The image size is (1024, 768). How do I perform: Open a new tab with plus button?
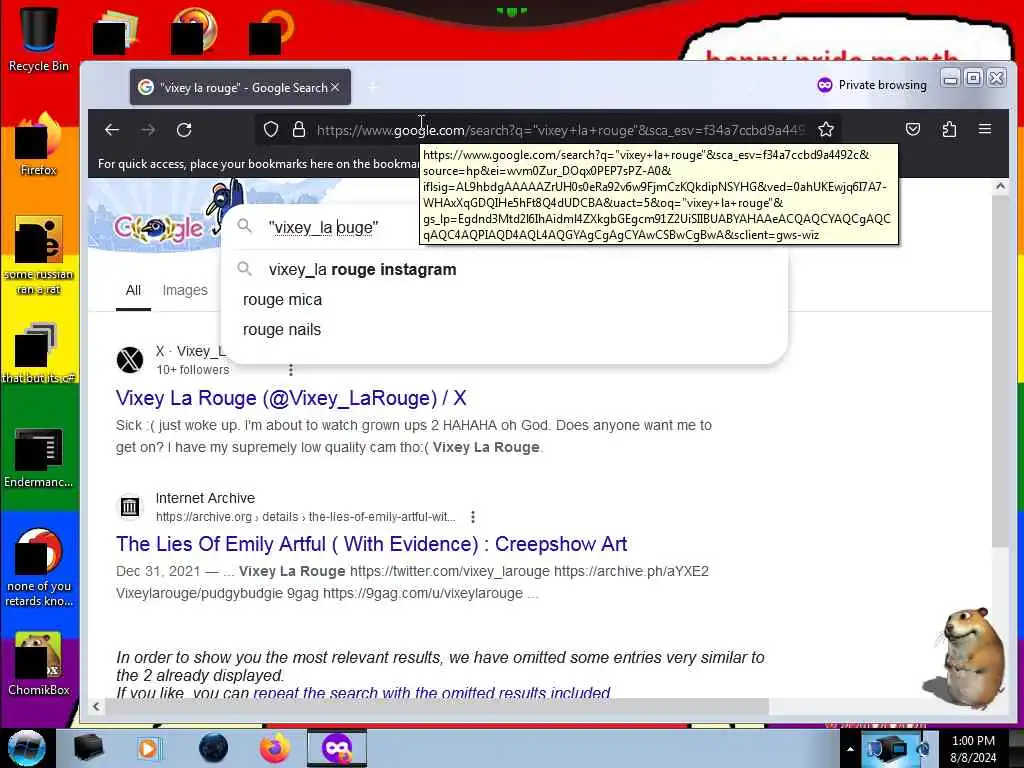[373, 87]
